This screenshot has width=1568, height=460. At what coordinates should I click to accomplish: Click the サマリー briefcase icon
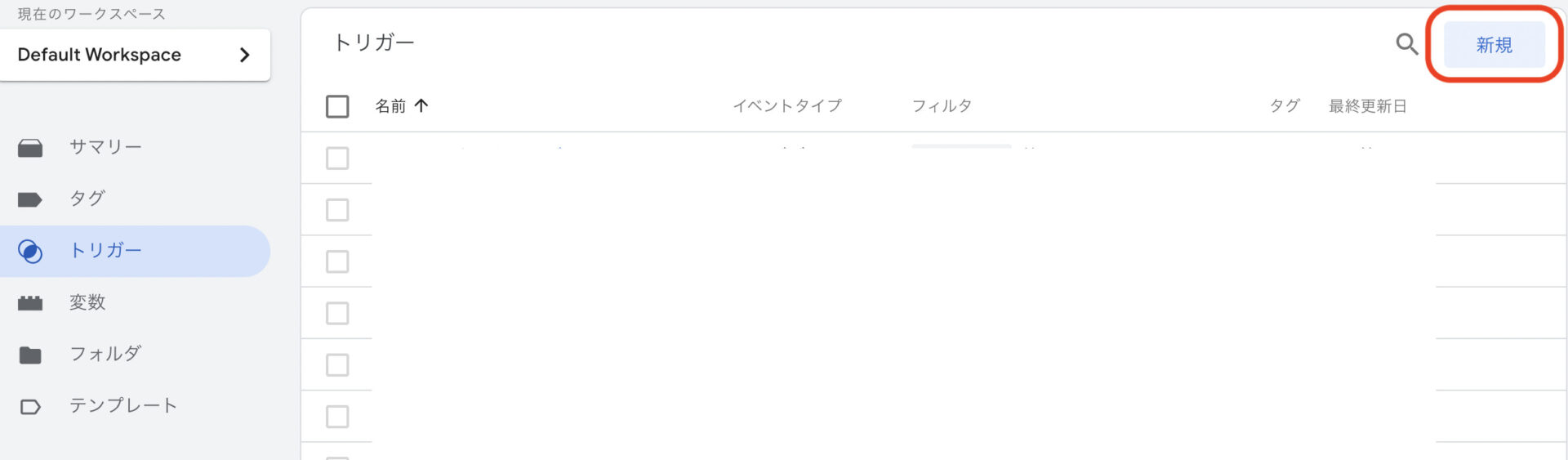[30, 148]
